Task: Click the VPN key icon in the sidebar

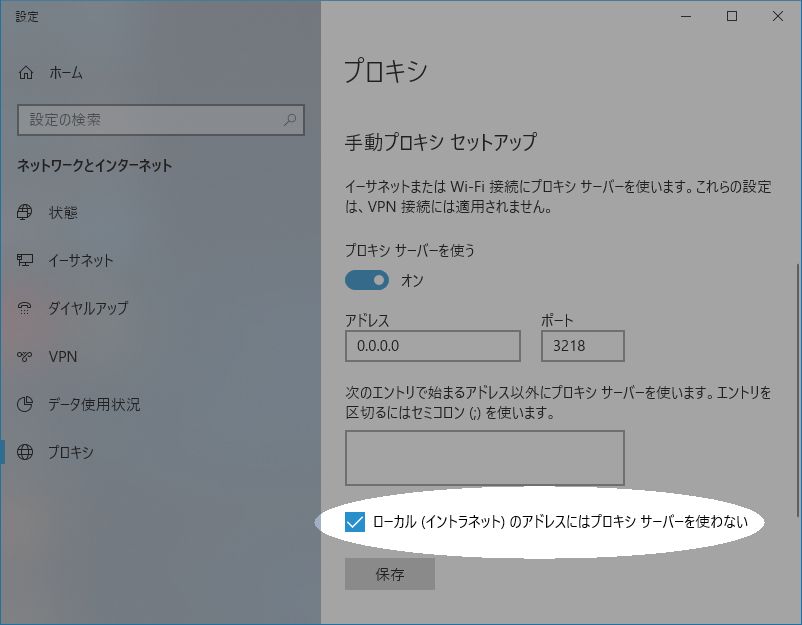Action: click(x=23, y=357)
